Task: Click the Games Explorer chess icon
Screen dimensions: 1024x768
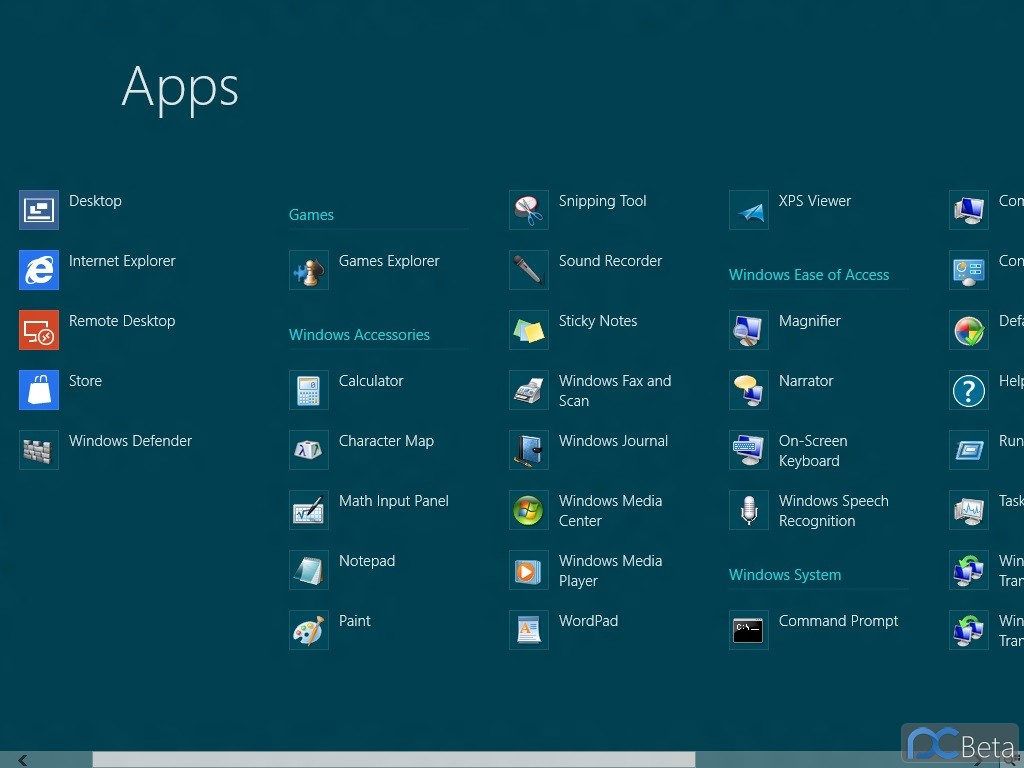Action: click(x=309, y=270)
